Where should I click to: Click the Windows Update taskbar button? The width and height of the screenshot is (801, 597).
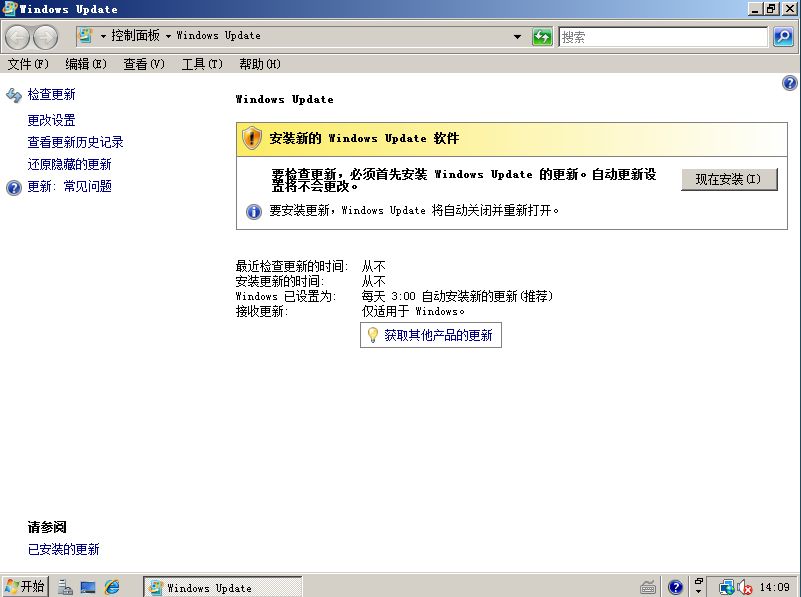223,587
